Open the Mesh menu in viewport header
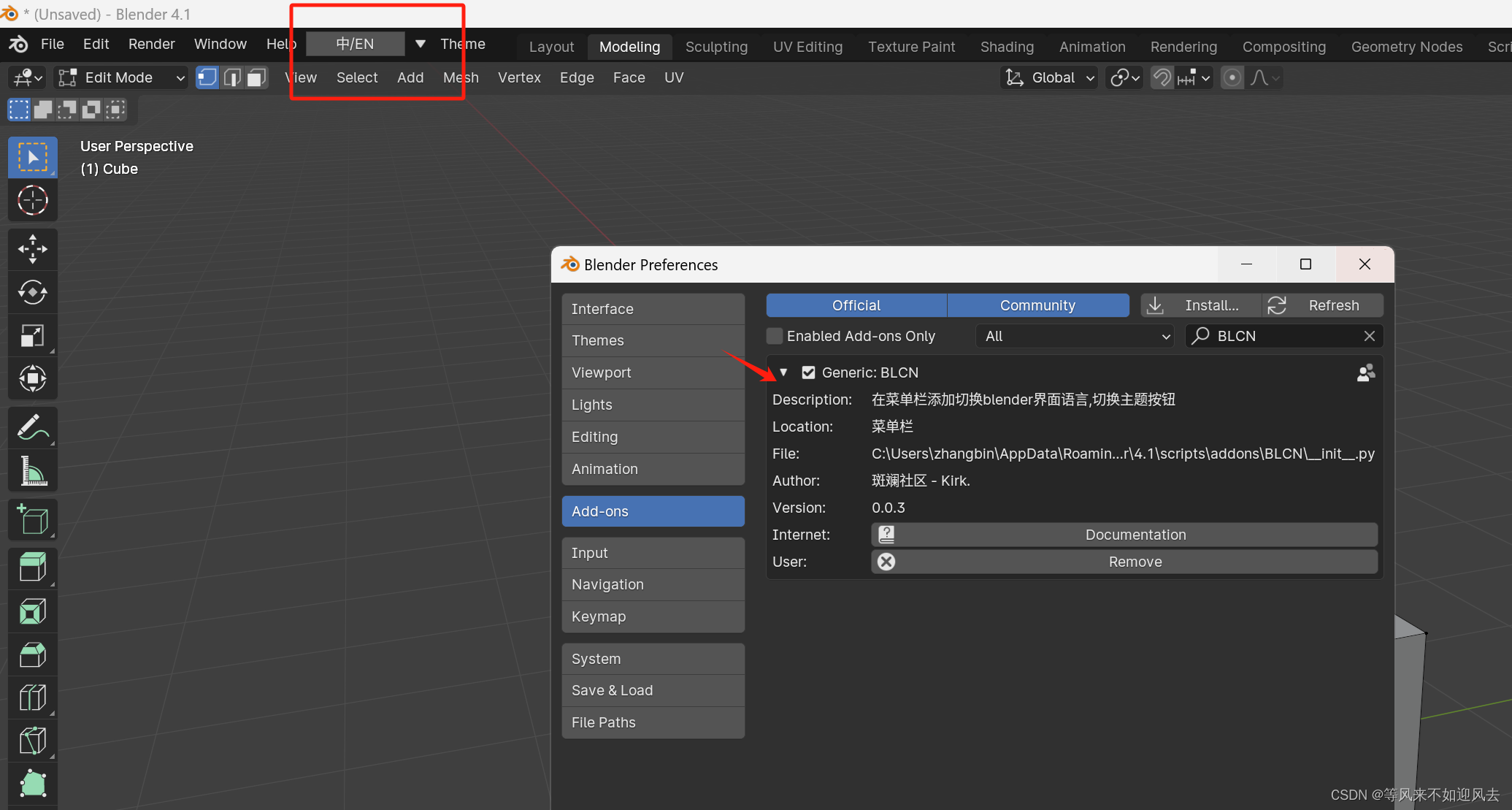1512x810 pixels. coord(461,77)
